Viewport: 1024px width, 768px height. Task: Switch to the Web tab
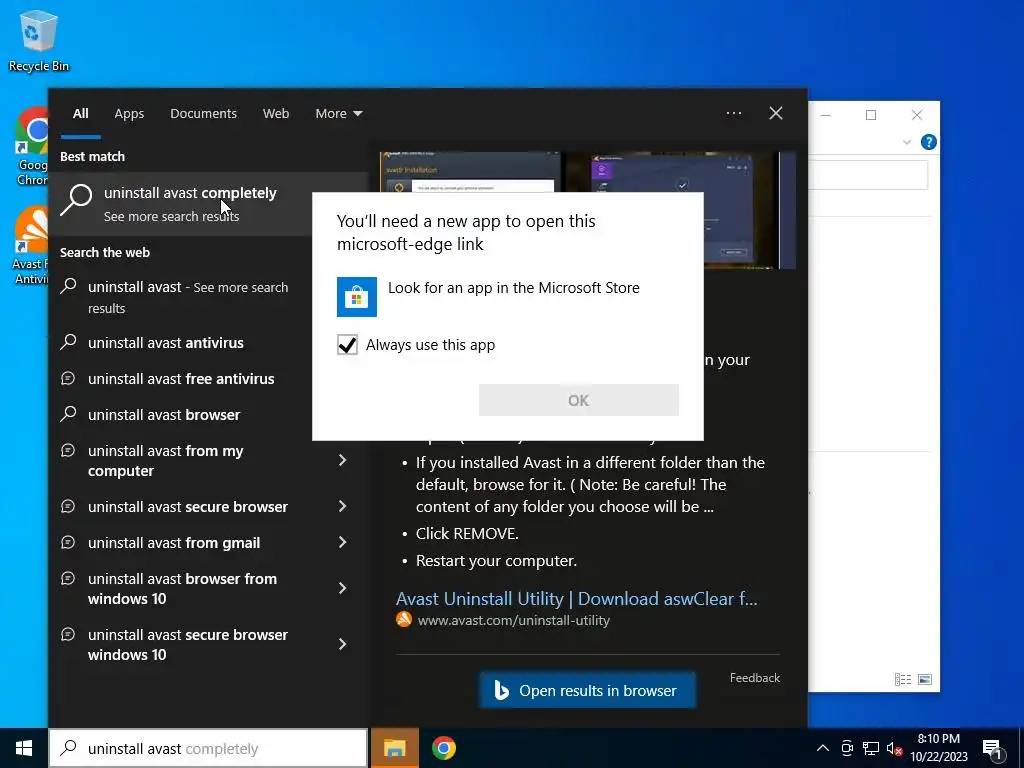pyautogui.click(x=276, y=113)
